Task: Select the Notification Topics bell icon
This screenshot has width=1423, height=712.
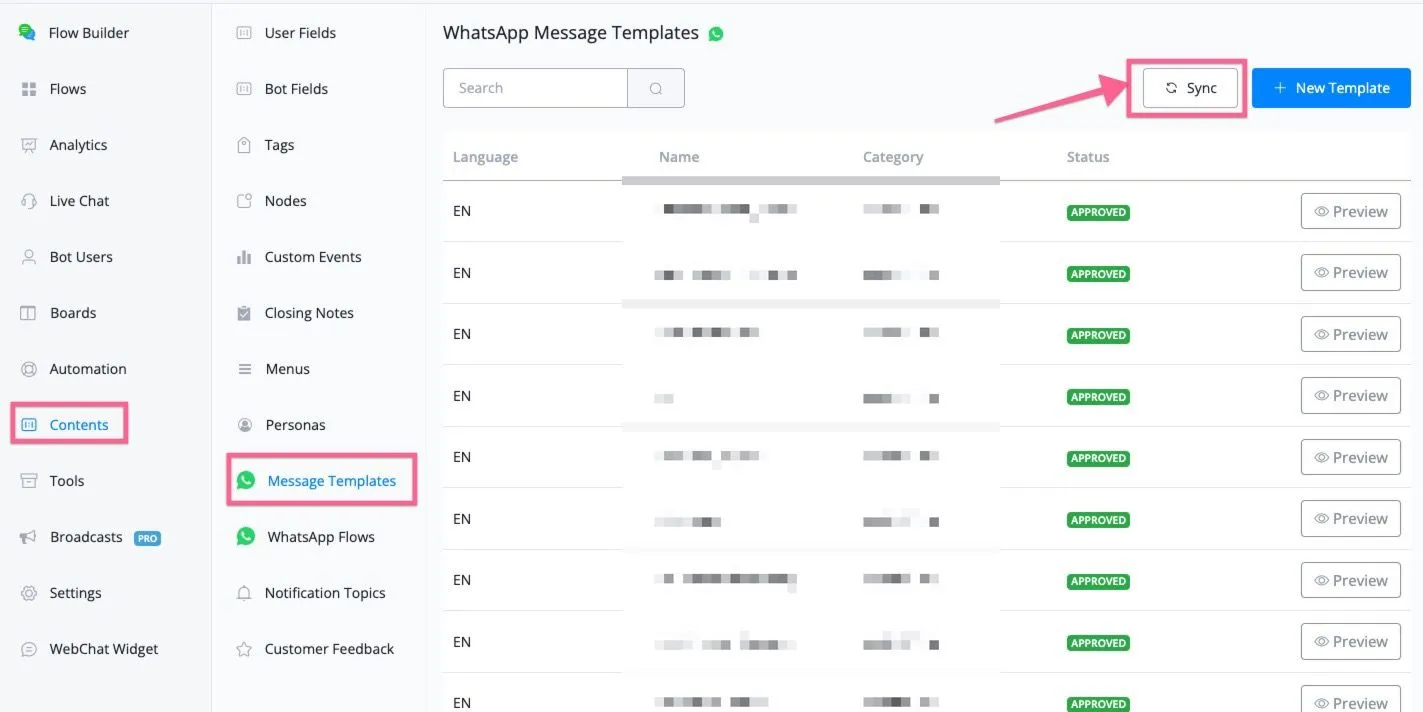Action: pos(244,593)
